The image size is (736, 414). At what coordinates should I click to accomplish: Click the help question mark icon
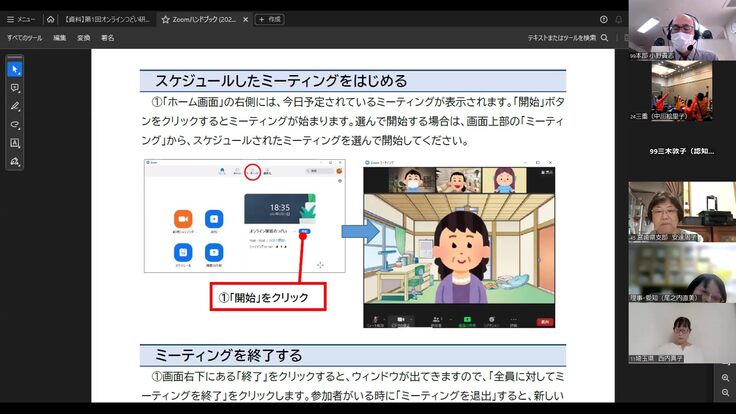coord(603,19)
